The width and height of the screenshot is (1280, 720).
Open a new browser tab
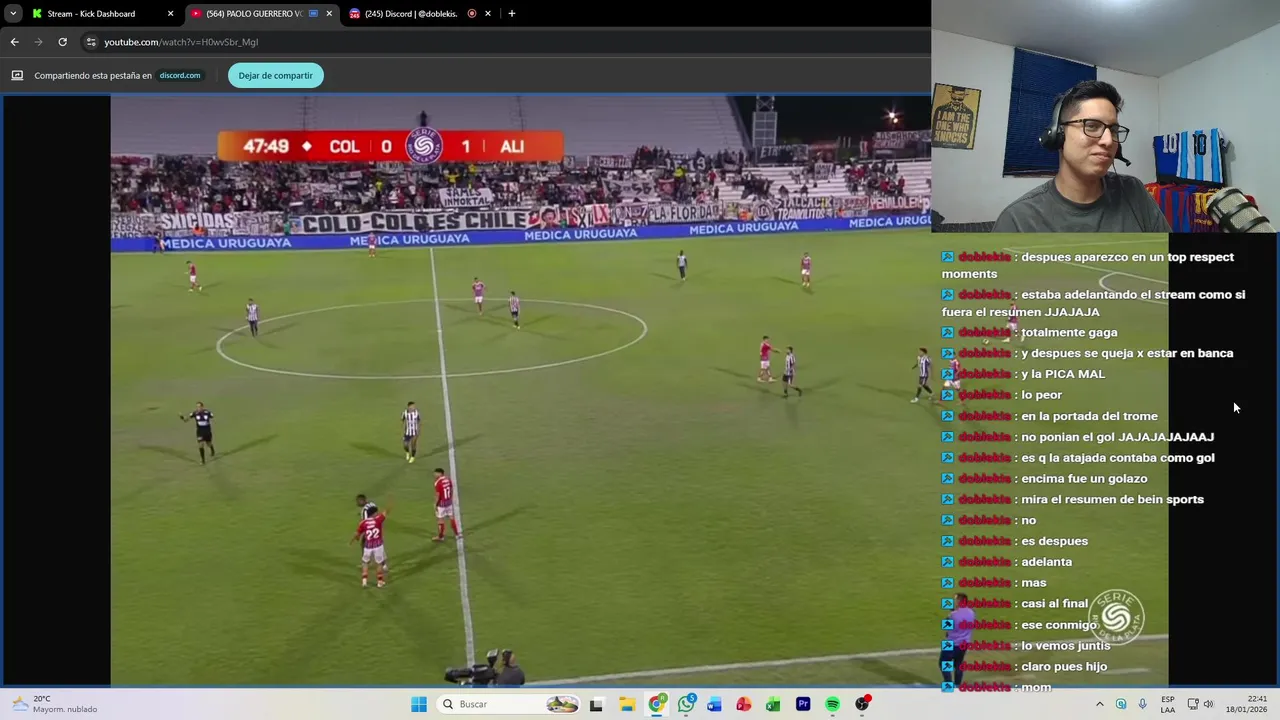[512, 14]
